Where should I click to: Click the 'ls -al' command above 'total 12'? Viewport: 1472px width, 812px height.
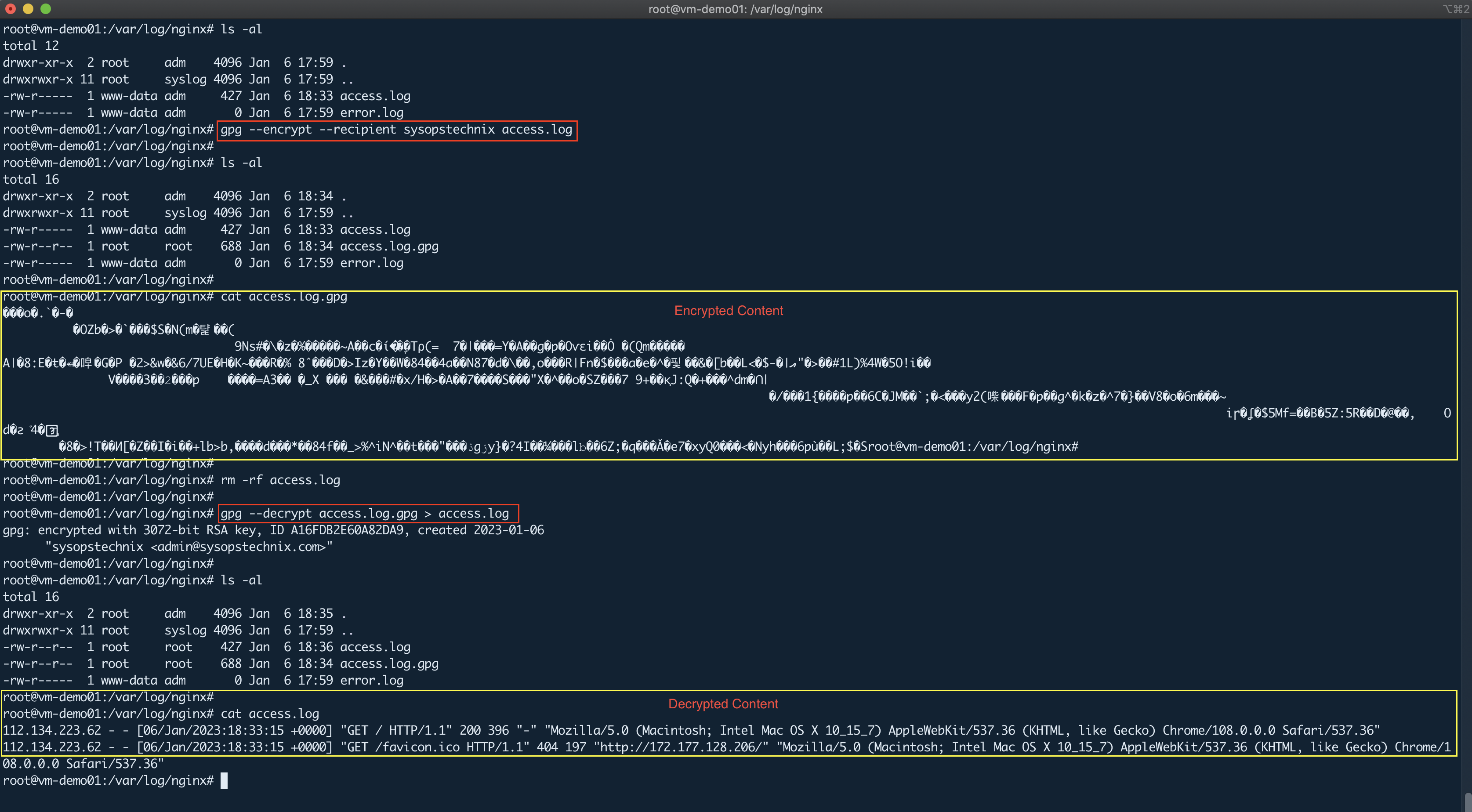pyautogui.click(x=242, y=29)
